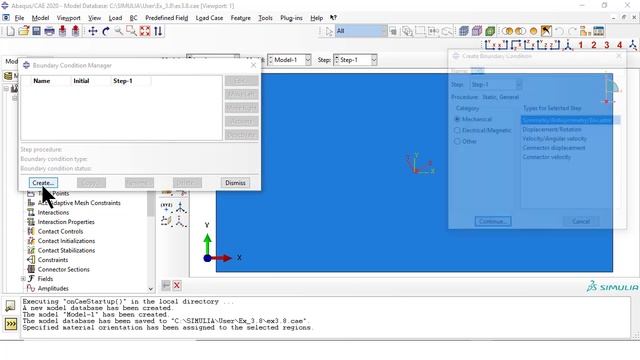Image resolution: width=640 pixels, height=360 pixels.
Task: Expand the Fields tree node
Action: [x=23, y=279]
